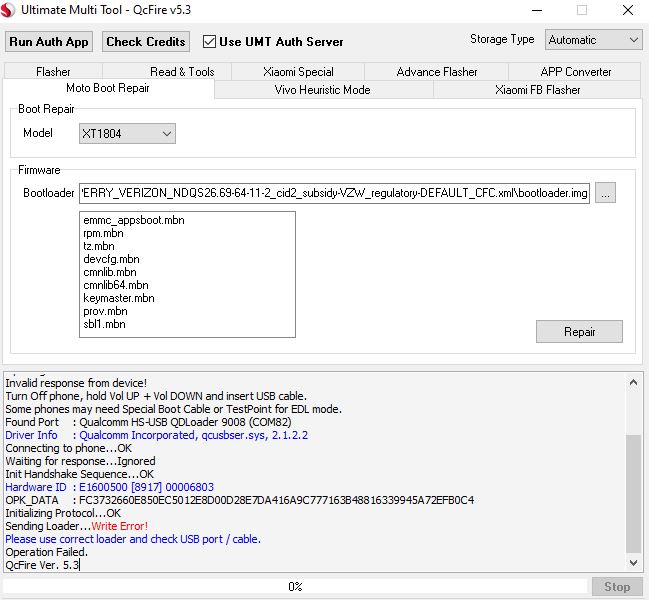Click the Found Port COM82 line

pos(148,422)
